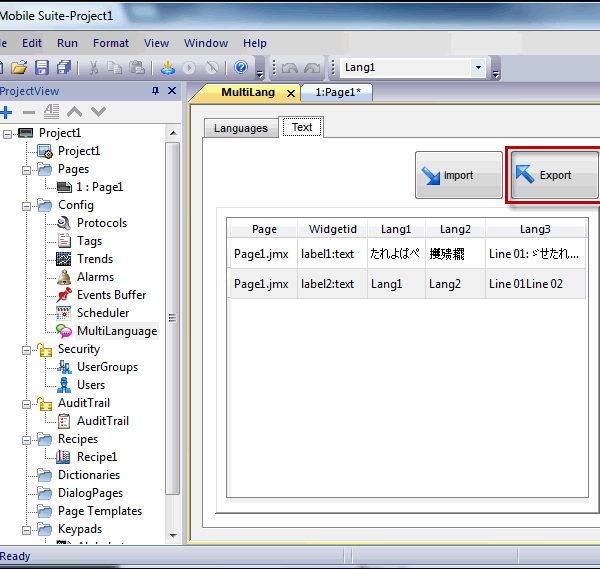Collapse the Security folder node
The image size is (600, 569).
click(x=26, y=350)
